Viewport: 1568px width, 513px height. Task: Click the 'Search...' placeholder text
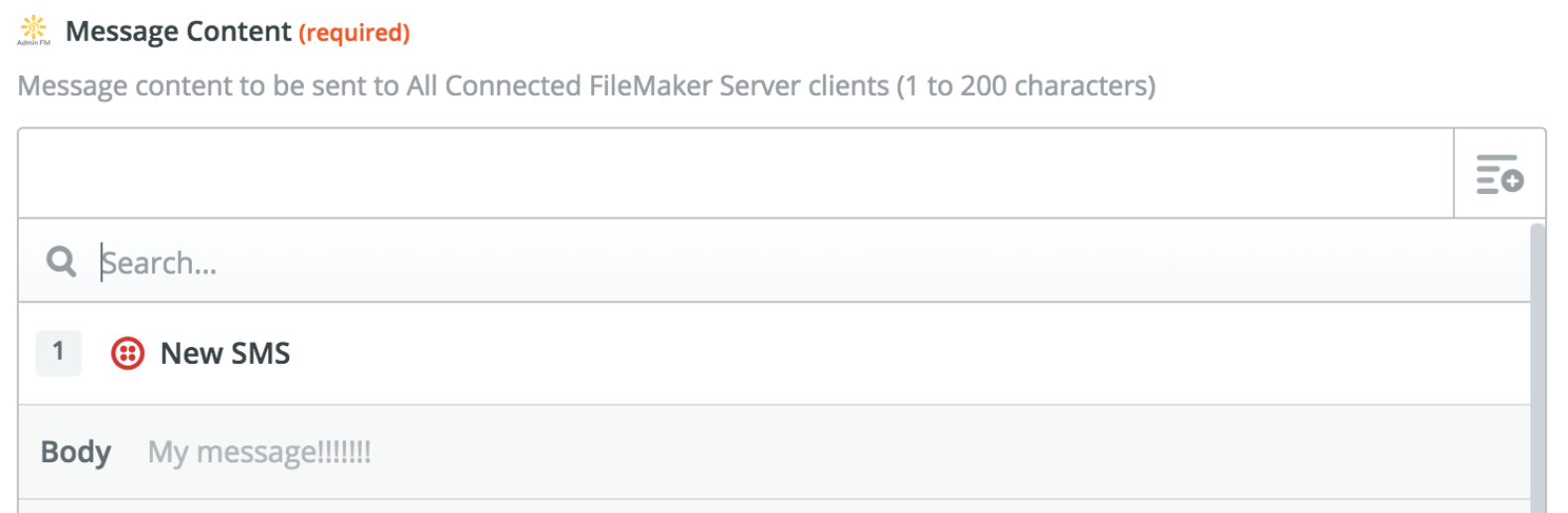[159, 263]
